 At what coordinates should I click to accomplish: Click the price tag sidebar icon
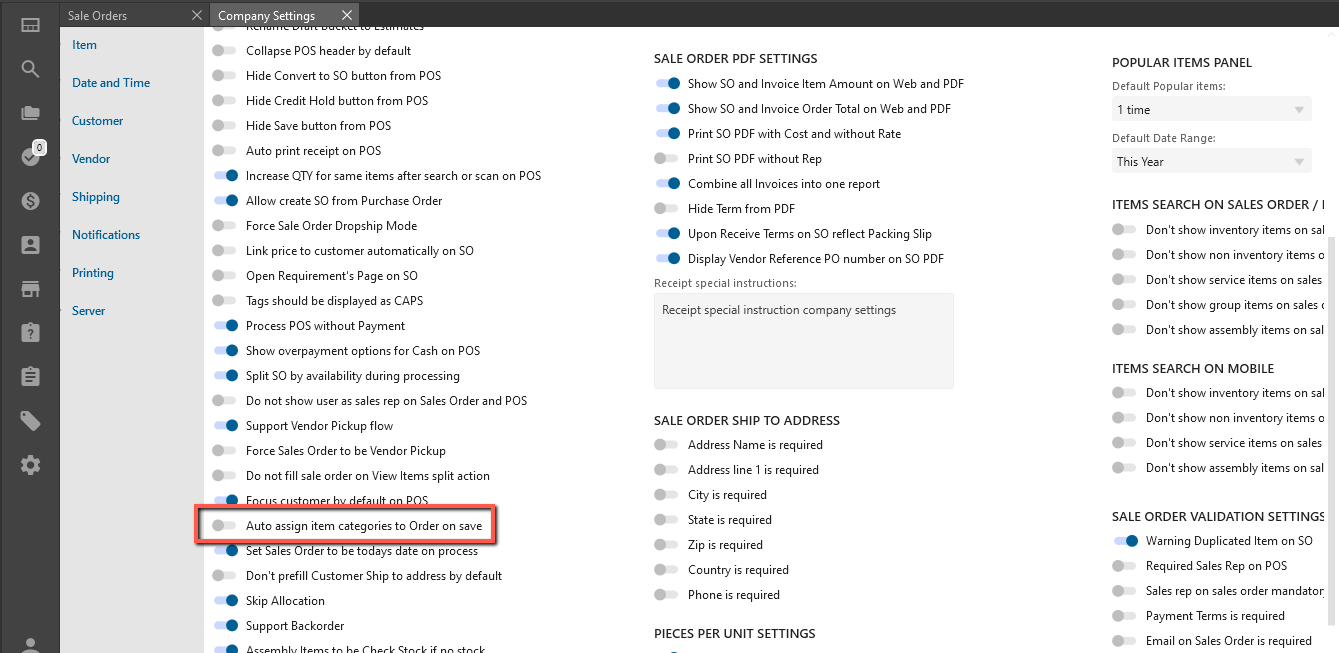point(30,421)
